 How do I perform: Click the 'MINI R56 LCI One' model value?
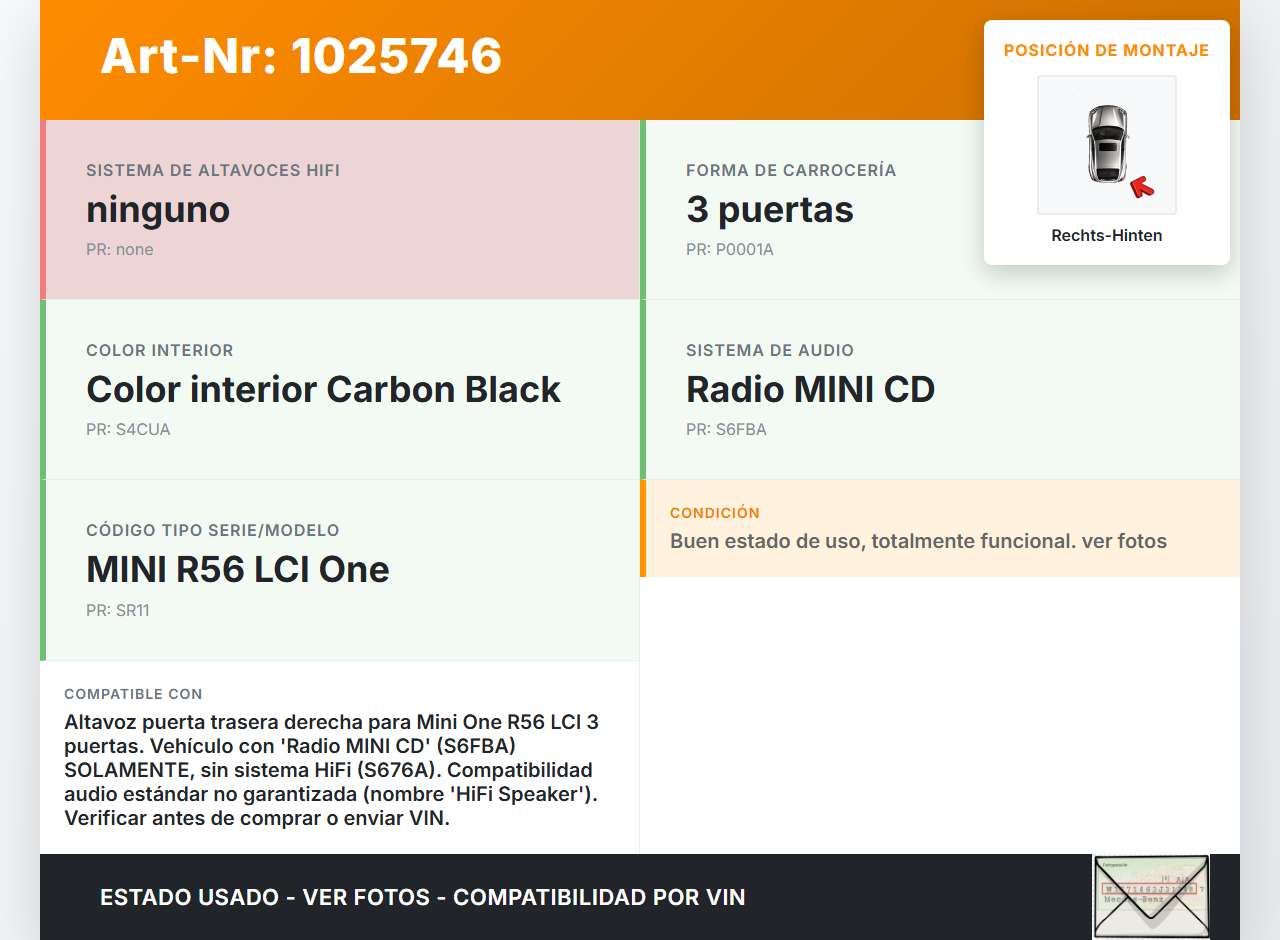(x=238, y=569)
